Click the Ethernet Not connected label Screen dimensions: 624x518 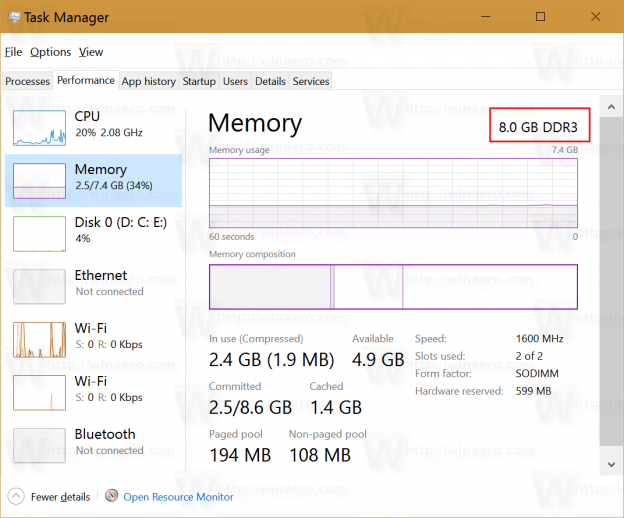pyautogui.click(x=109, y=283)
